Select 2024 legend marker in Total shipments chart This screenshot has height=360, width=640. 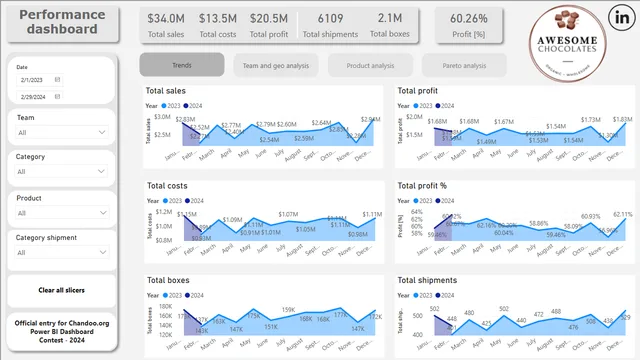coord(438,295)
